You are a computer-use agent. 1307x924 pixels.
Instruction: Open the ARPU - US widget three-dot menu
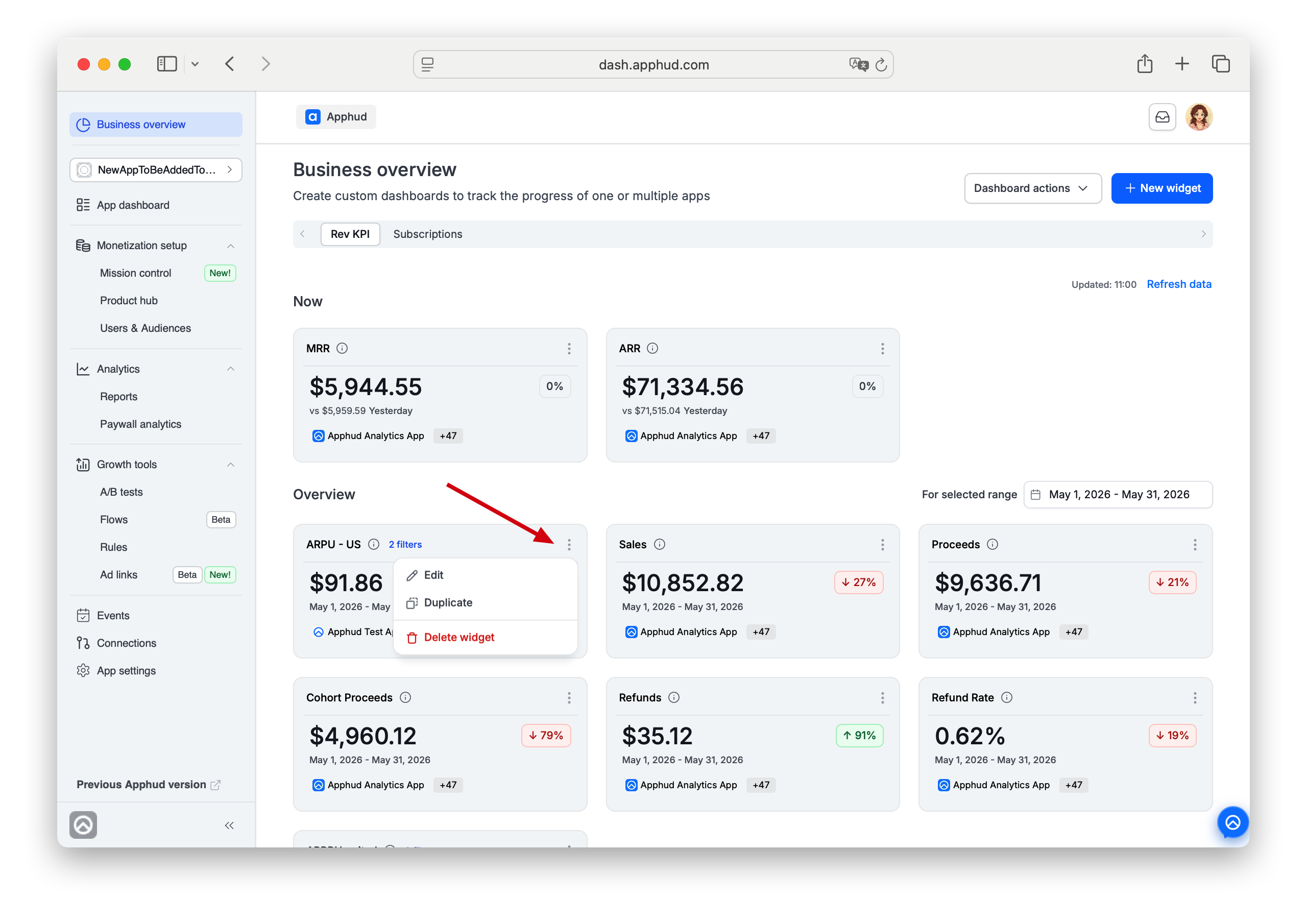coord(569,545)
